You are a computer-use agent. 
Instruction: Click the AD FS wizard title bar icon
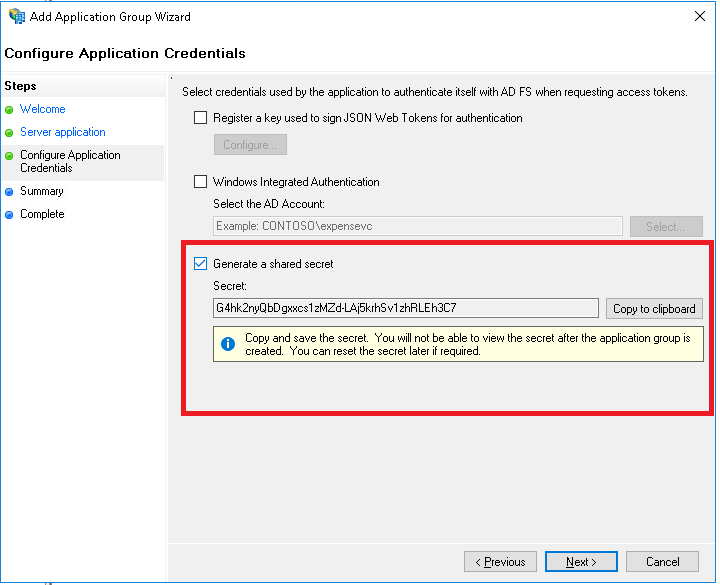click(17, 17)
